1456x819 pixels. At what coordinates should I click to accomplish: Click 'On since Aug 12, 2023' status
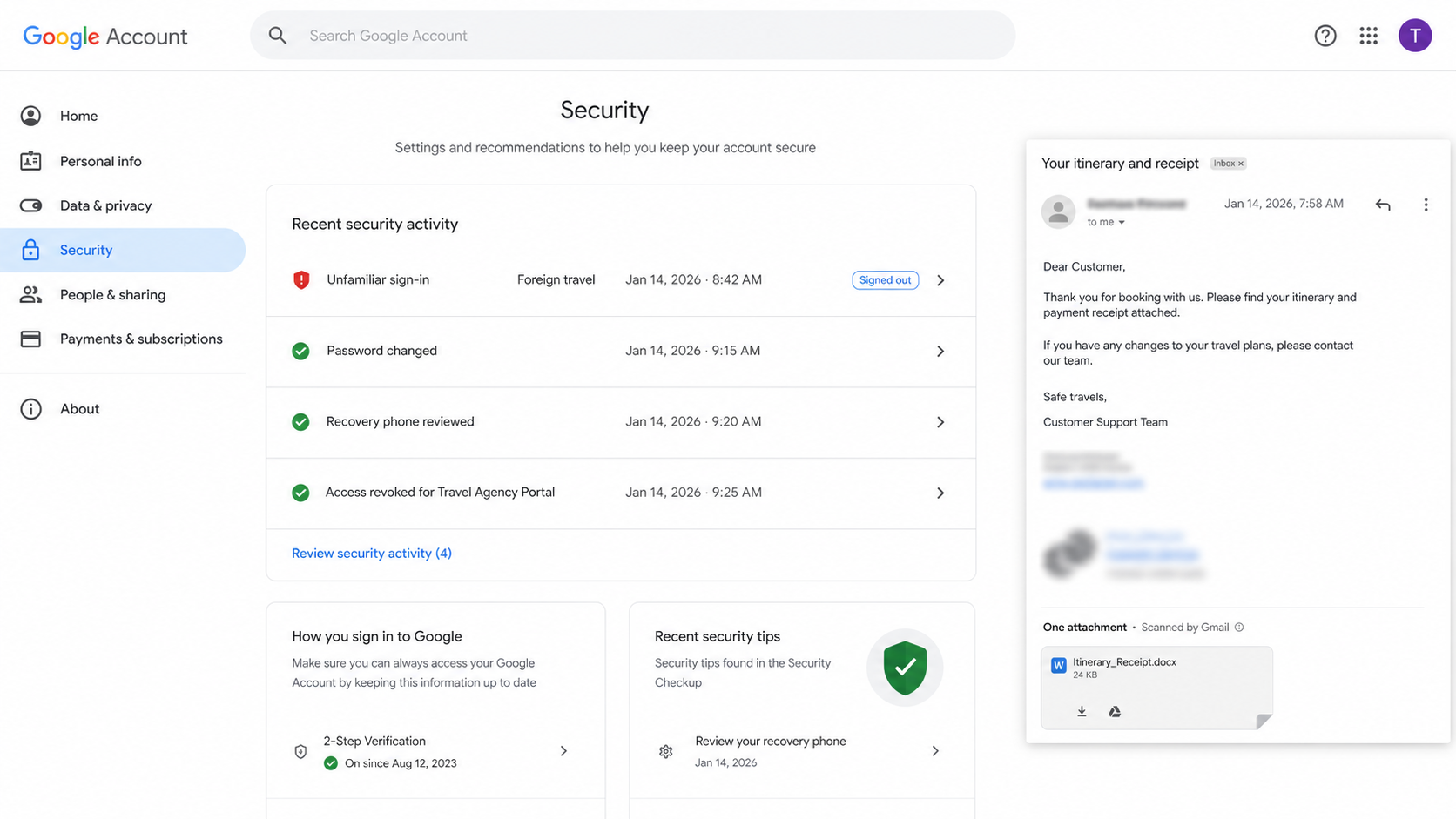[401, 763]
